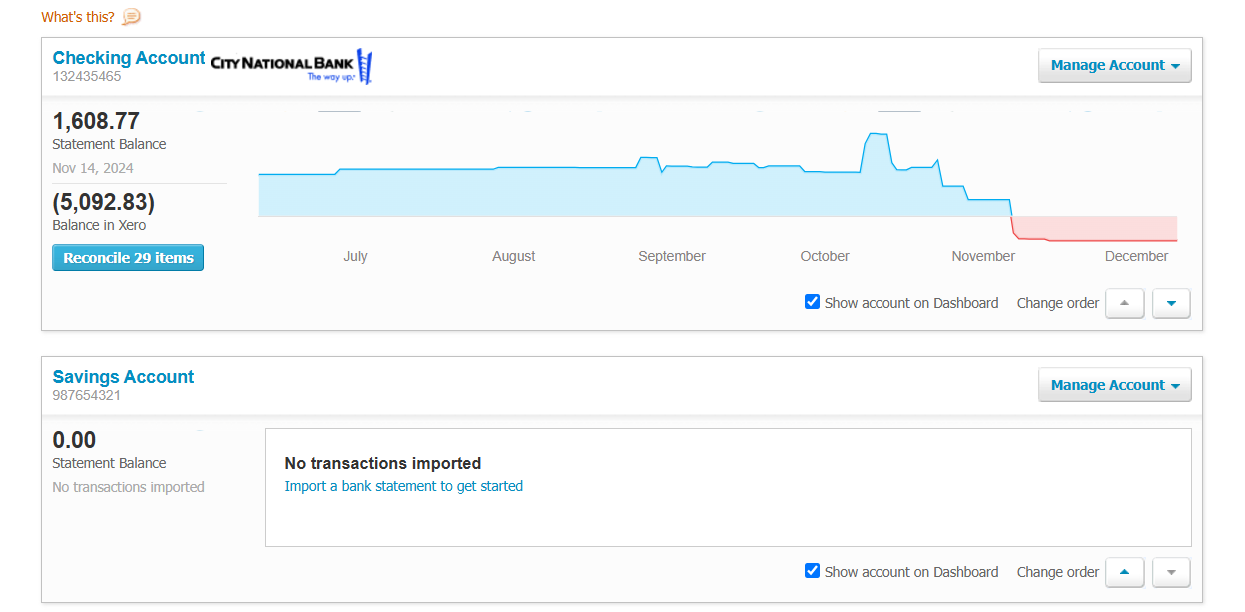This screenshot has height=612, width=1245.
Task: Click the City National Bank logo
Action: point(288,64)
